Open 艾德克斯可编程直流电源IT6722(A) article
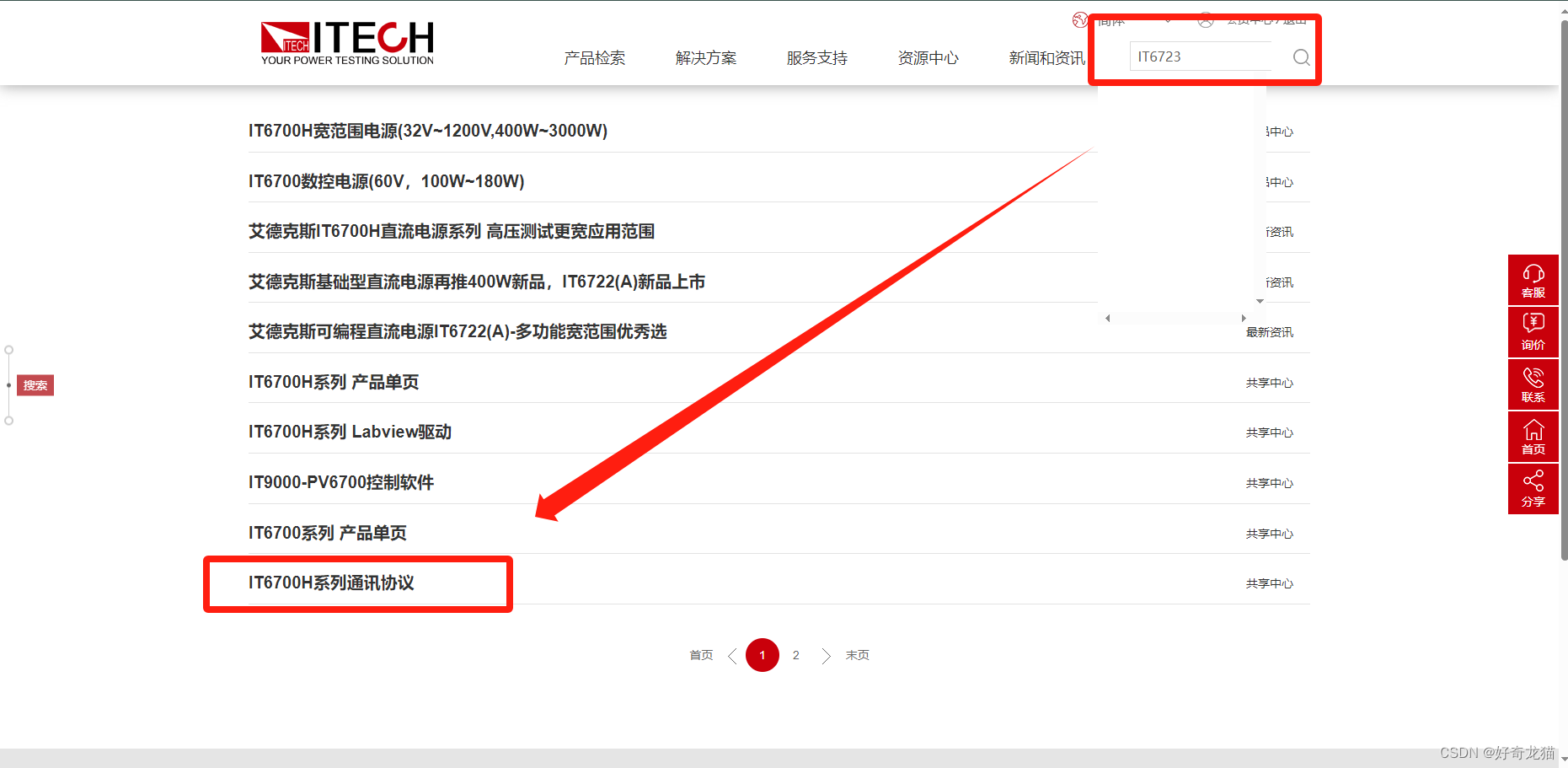The height and width of the screenshot is (768, 1568). click(x=458, y=332)
